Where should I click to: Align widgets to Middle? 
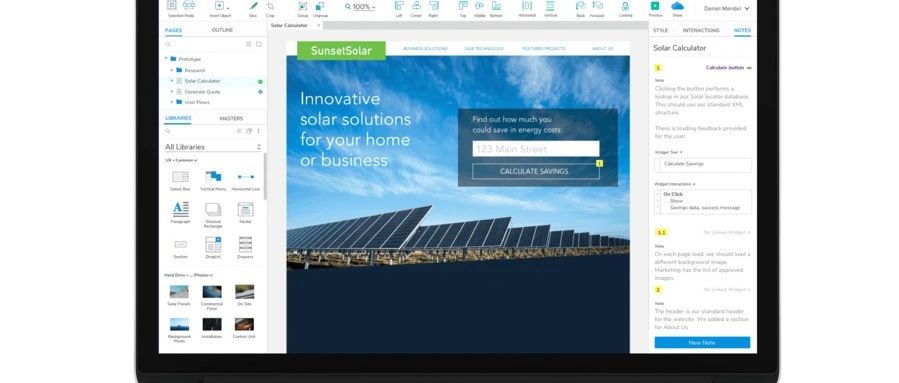pos(479,8)
